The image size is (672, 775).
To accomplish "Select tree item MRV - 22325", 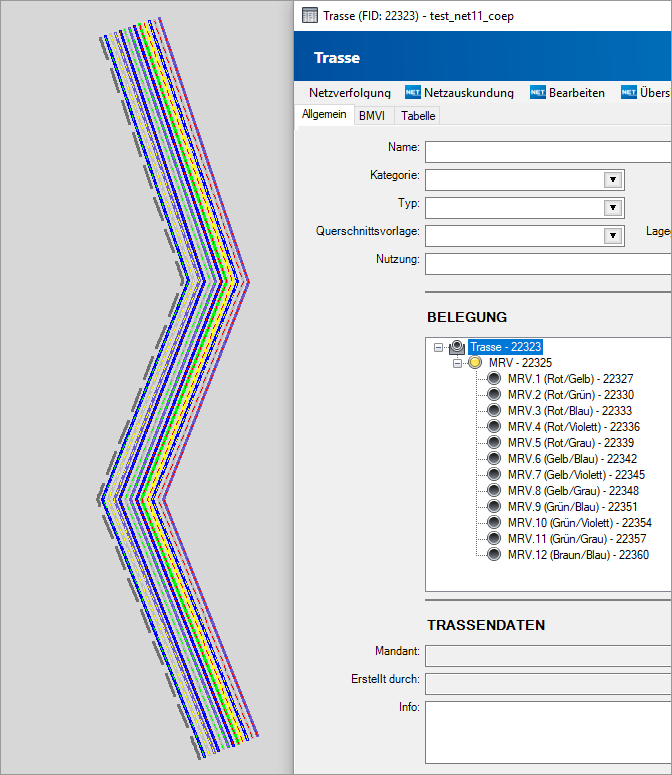I will [520, 363].
